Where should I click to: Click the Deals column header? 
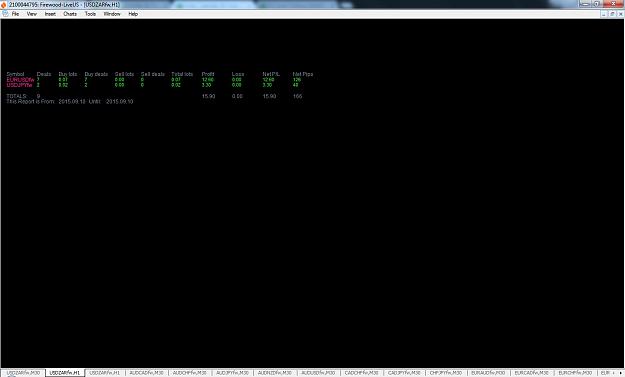pyautogui.click(x=44, y=74)
